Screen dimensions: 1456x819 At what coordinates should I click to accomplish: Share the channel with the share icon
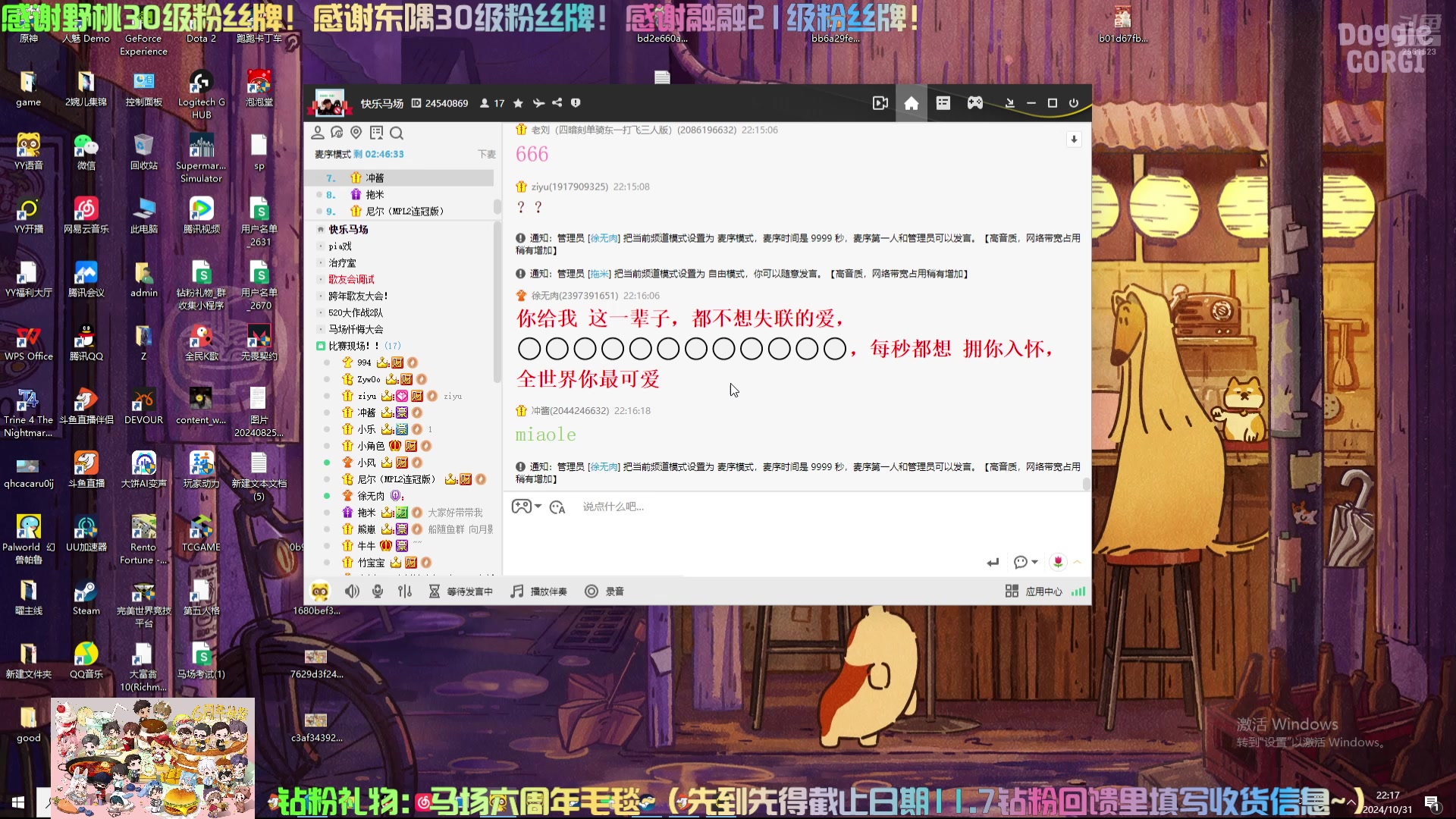(x=557, y=103)
